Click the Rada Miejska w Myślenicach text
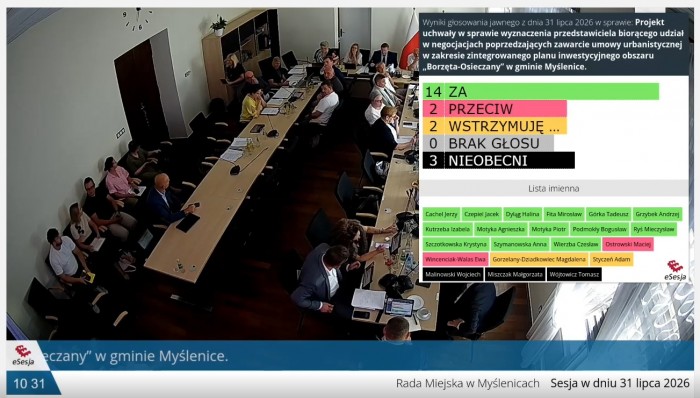Screen dimensions: 700x398 point(467,383)
